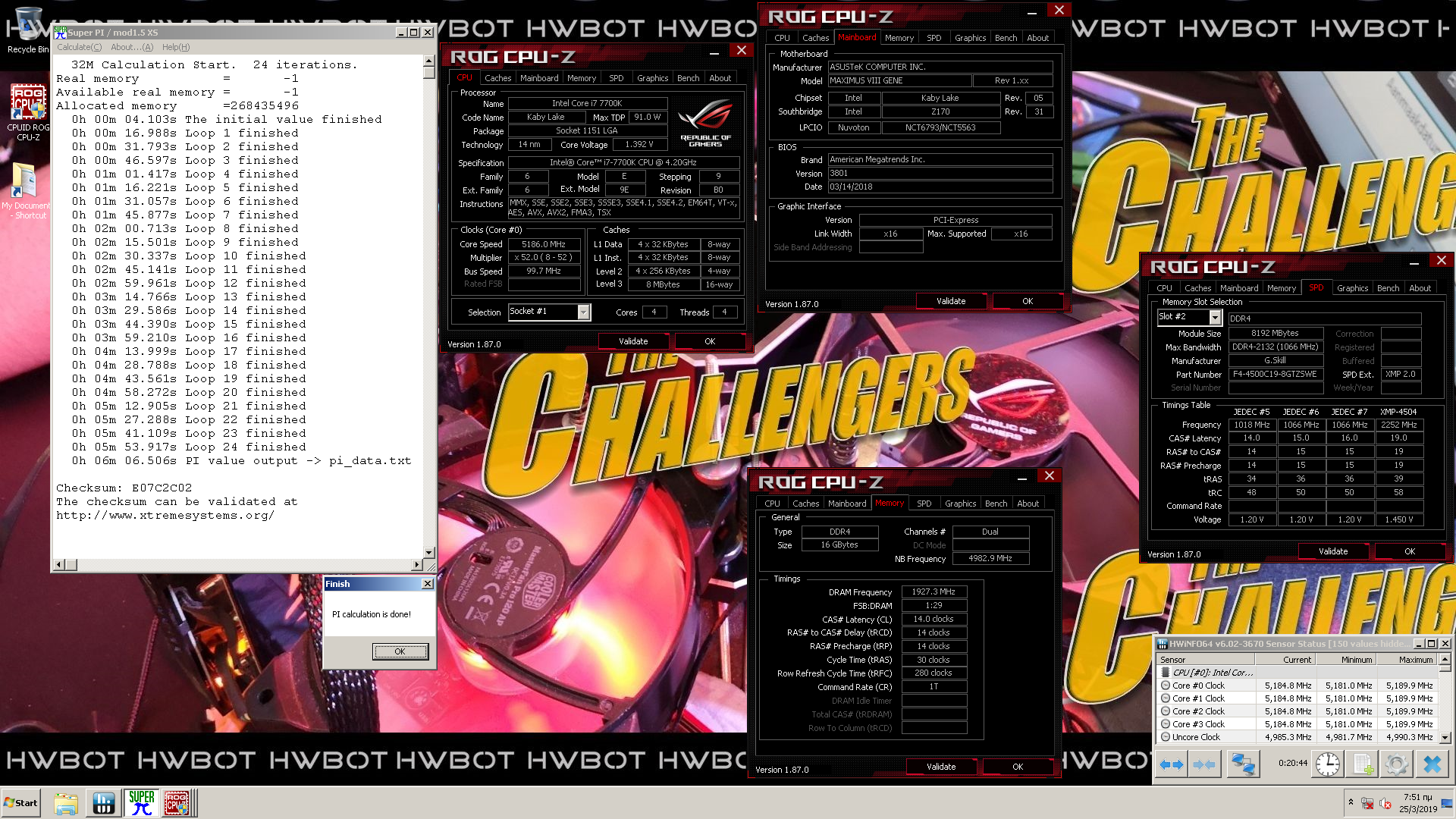Click HWiNFO sensor list scroll up arrow
Image resolution: width=1456 pixels, height=819 pixels.
click(1445, 660)
